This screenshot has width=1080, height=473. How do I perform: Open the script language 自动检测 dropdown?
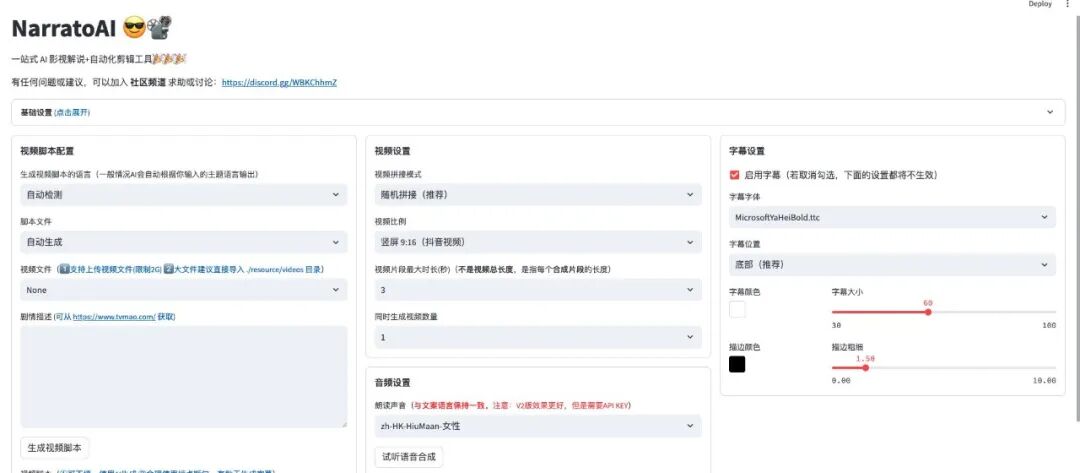(183, 195)
